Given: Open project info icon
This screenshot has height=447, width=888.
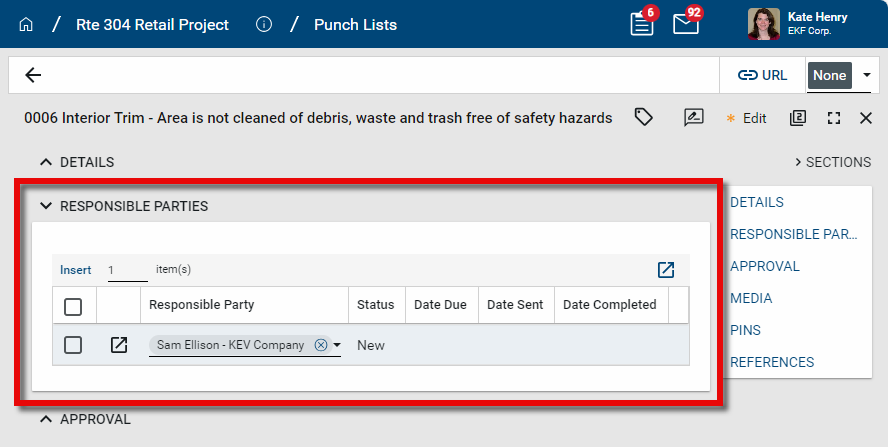Looking at the screenshot, I should point(264,24).
